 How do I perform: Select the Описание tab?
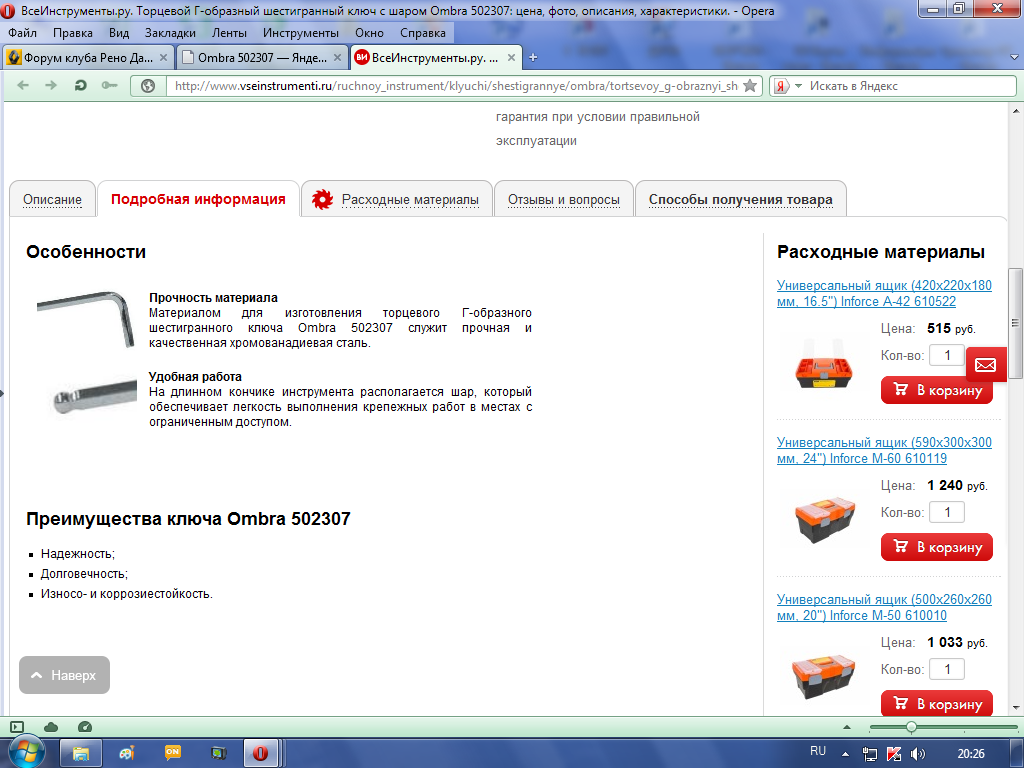point(52,199)
